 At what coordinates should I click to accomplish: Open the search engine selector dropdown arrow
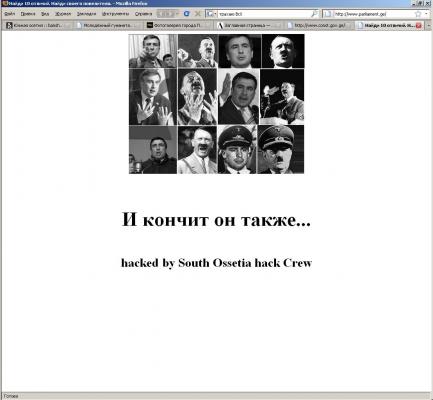[215, 14]
